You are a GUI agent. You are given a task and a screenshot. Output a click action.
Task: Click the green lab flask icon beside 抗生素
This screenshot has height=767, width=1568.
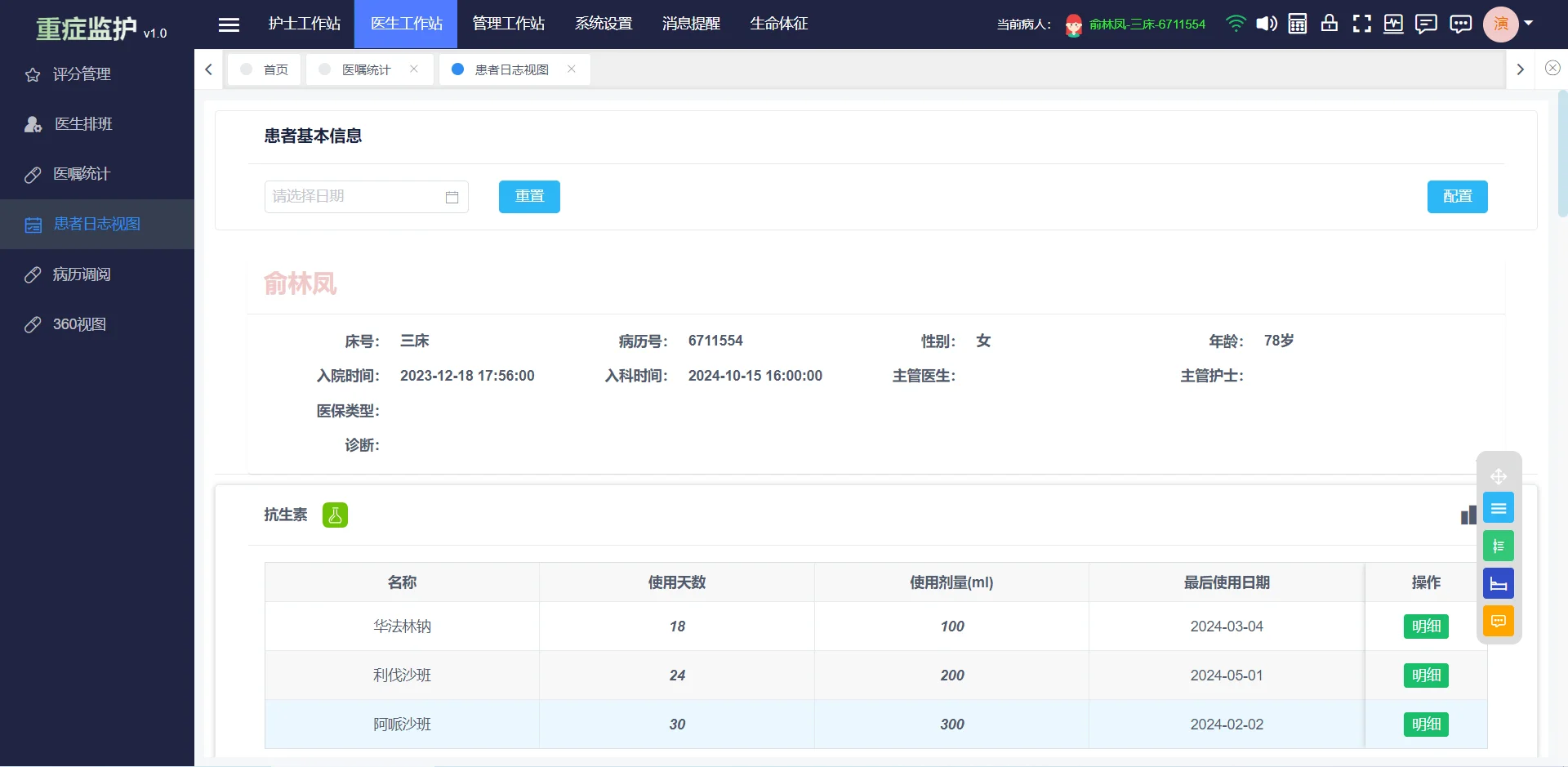pyautogui.click(x=335, y=515)
